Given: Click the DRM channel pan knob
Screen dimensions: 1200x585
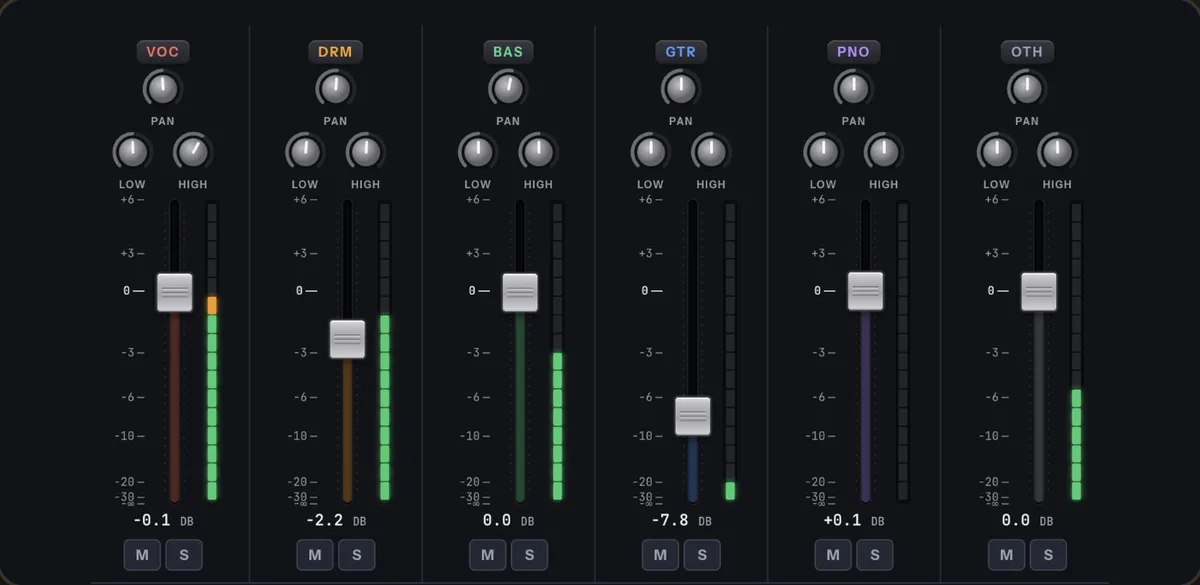Looking at the screenshot, I should [335, 89].
